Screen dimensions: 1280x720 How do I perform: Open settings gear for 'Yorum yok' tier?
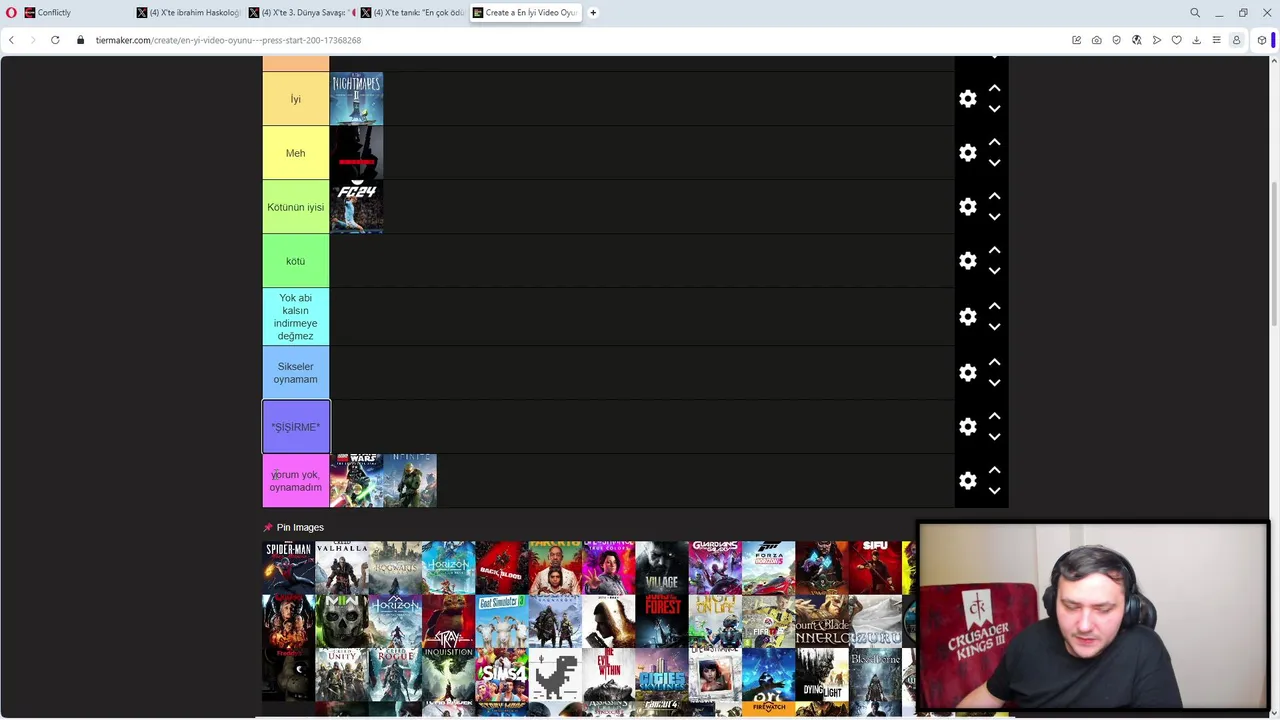967,481
